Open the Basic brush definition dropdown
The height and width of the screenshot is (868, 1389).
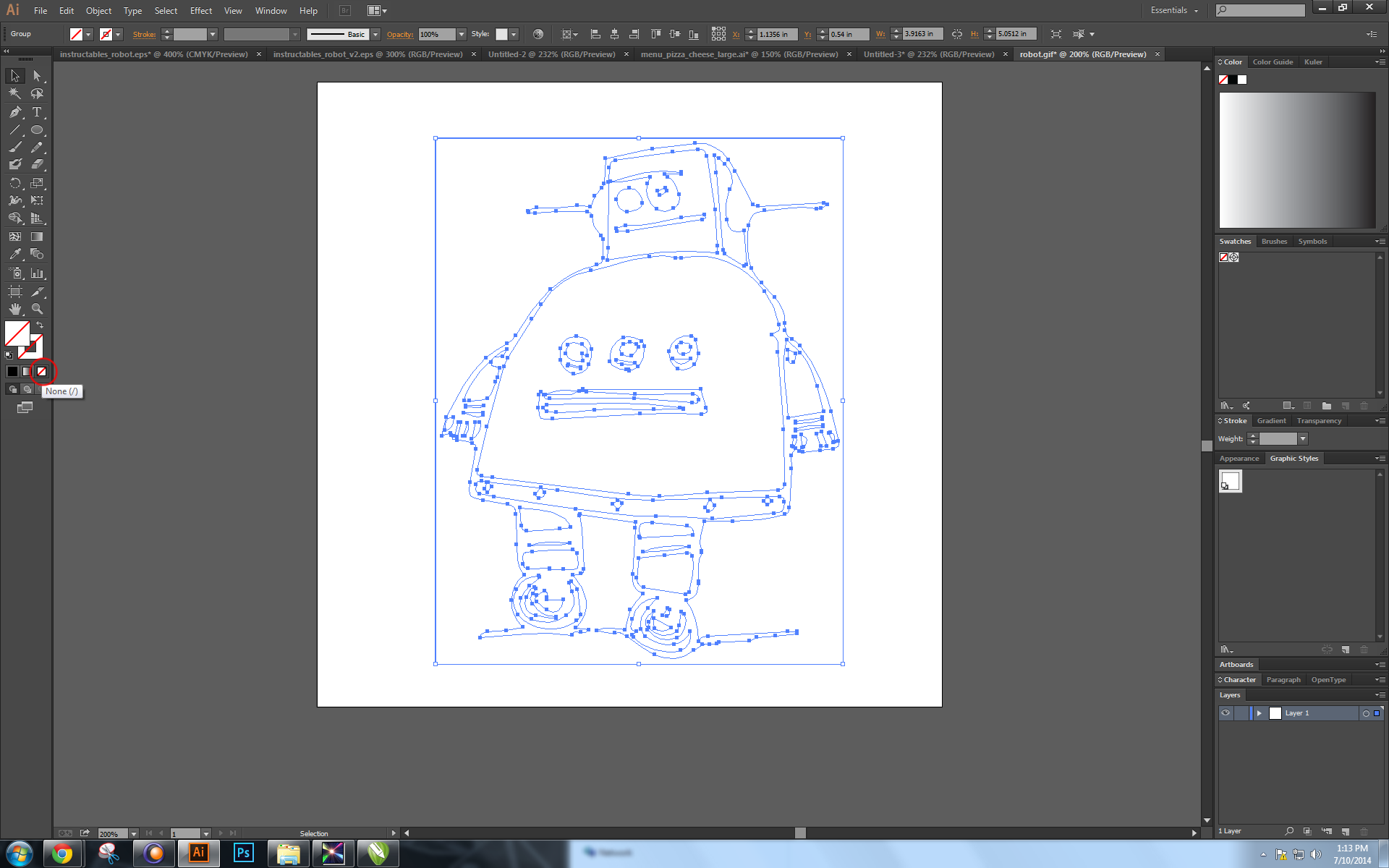tap(375, 34)
